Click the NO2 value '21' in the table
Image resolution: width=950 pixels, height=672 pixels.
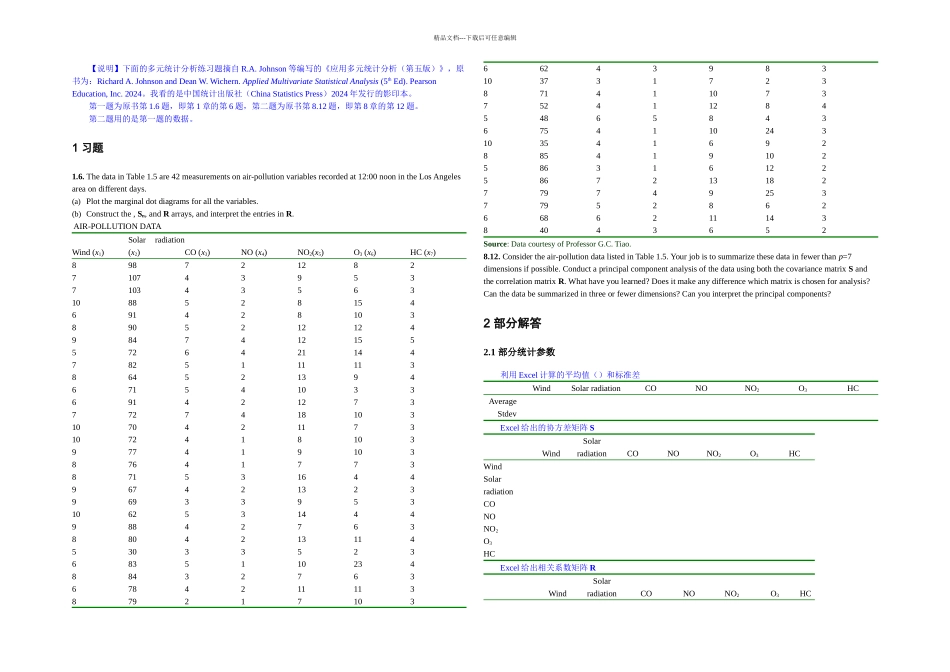tap(302, 353)
